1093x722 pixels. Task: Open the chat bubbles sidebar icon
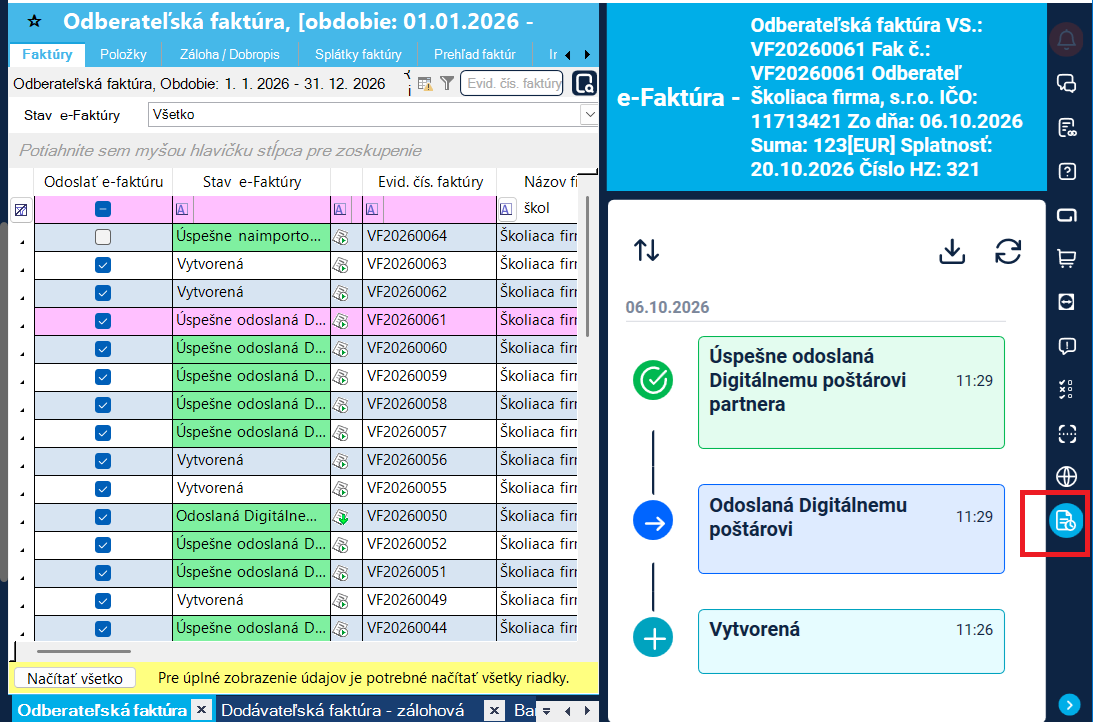click(1067, 84)
